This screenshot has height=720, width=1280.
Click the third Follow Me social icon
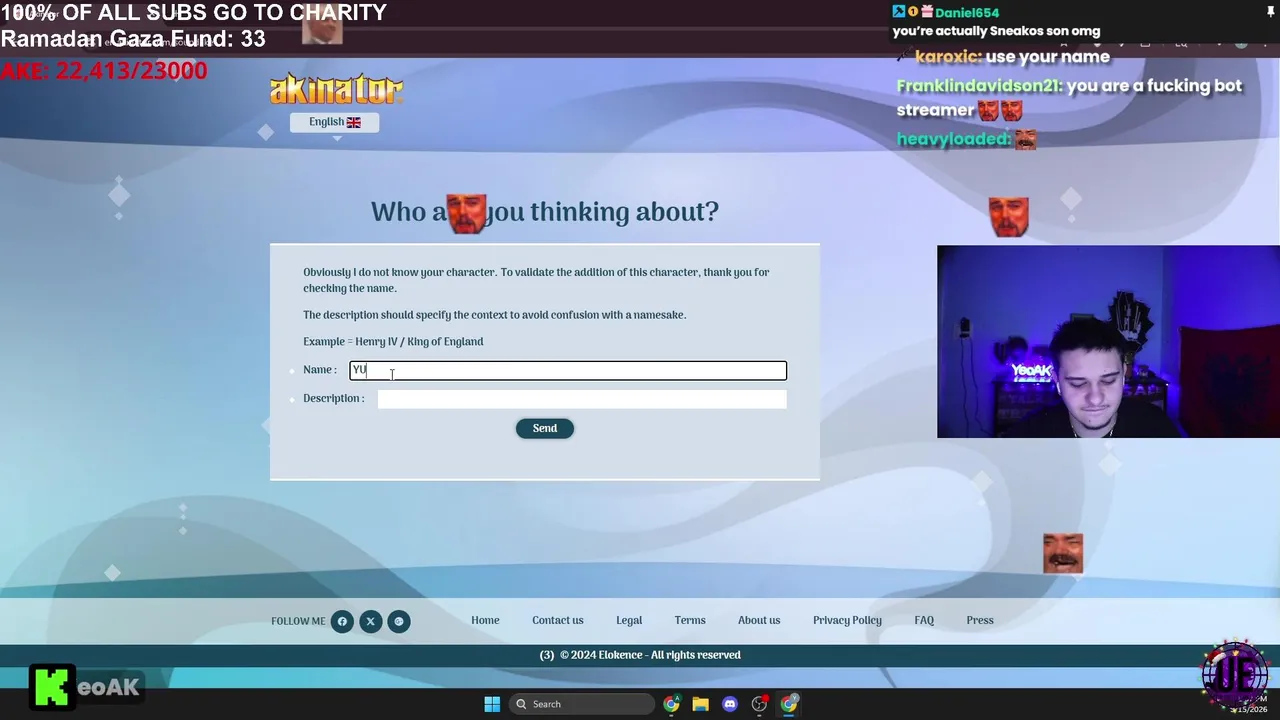pyautogui.click(x=398, y=621)
